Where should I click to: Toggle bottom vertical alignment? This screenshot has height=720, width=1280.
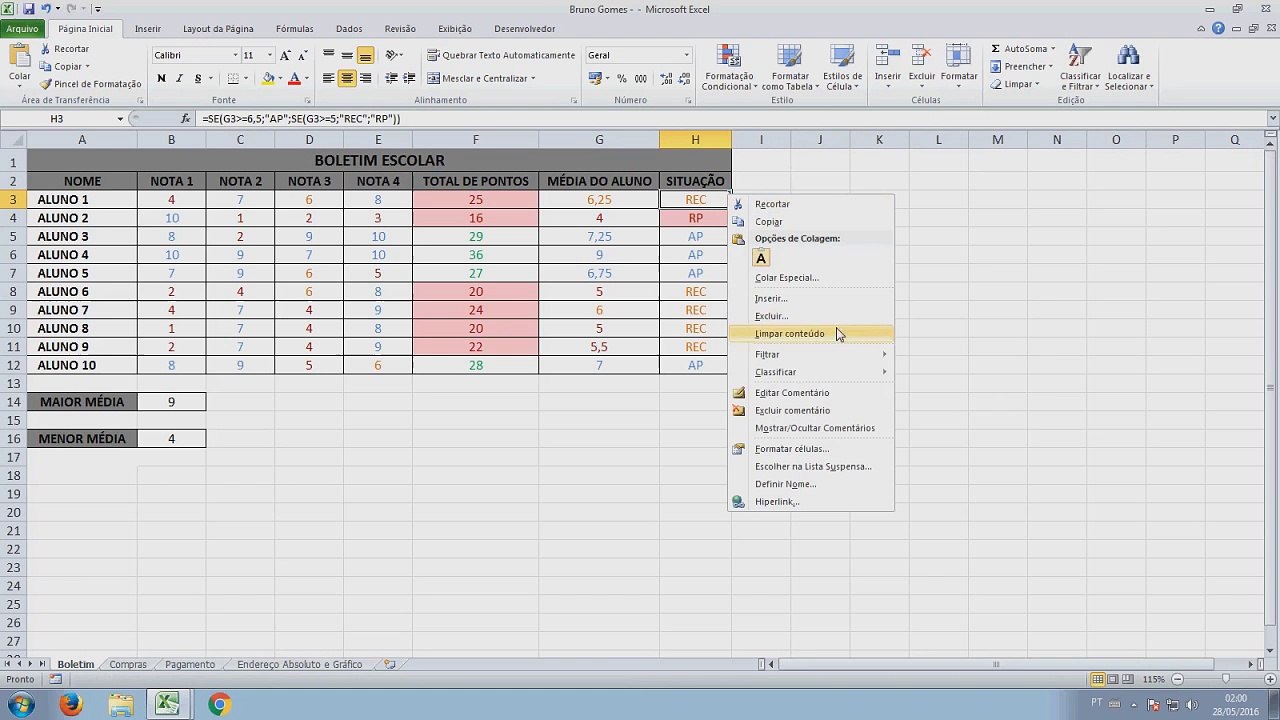click(x=365, y=55)
